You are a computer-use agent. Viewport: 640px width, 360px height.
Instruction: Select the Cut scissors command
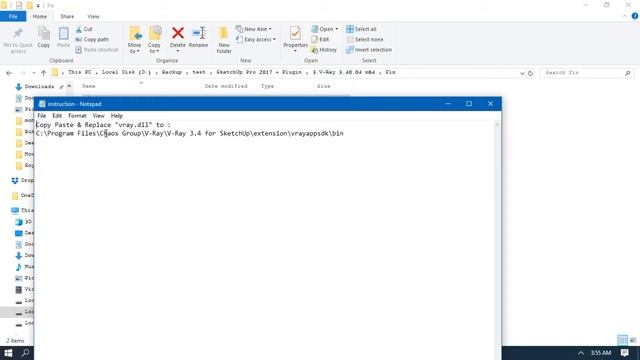click(84, 29)
